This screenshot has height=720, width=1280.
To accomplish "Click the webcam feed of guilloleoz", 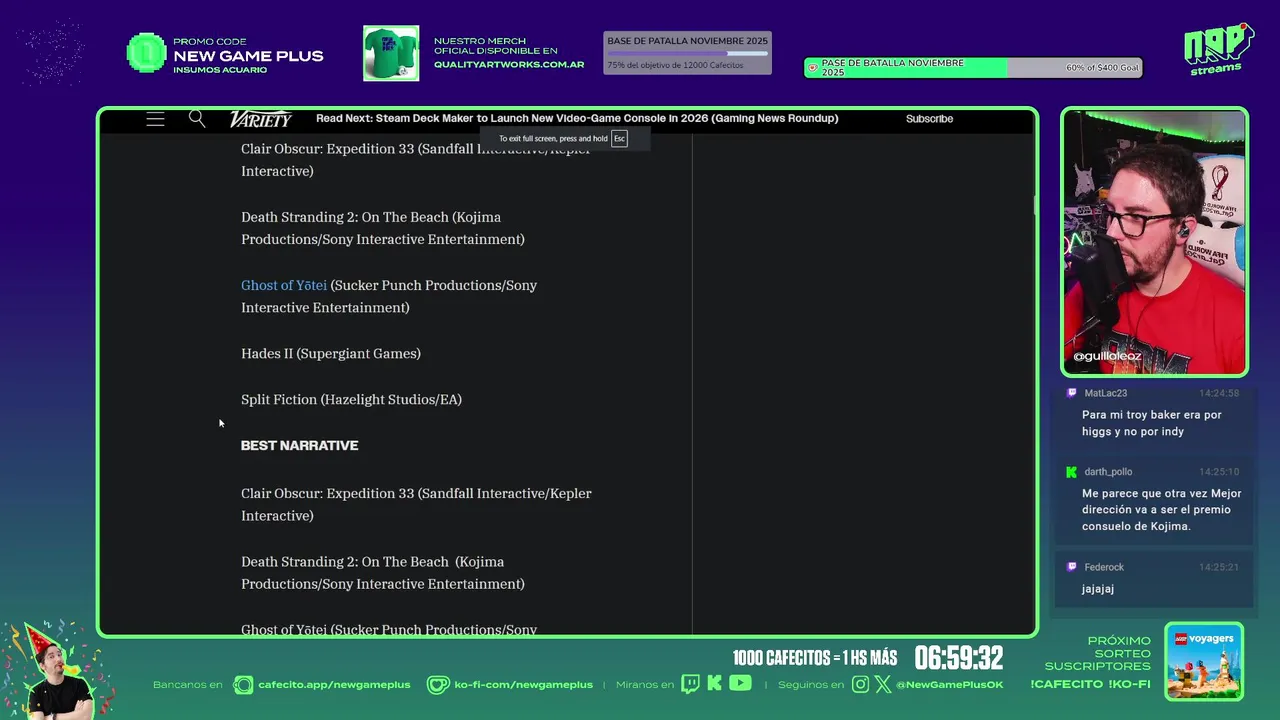I will tap(1155, 241).
